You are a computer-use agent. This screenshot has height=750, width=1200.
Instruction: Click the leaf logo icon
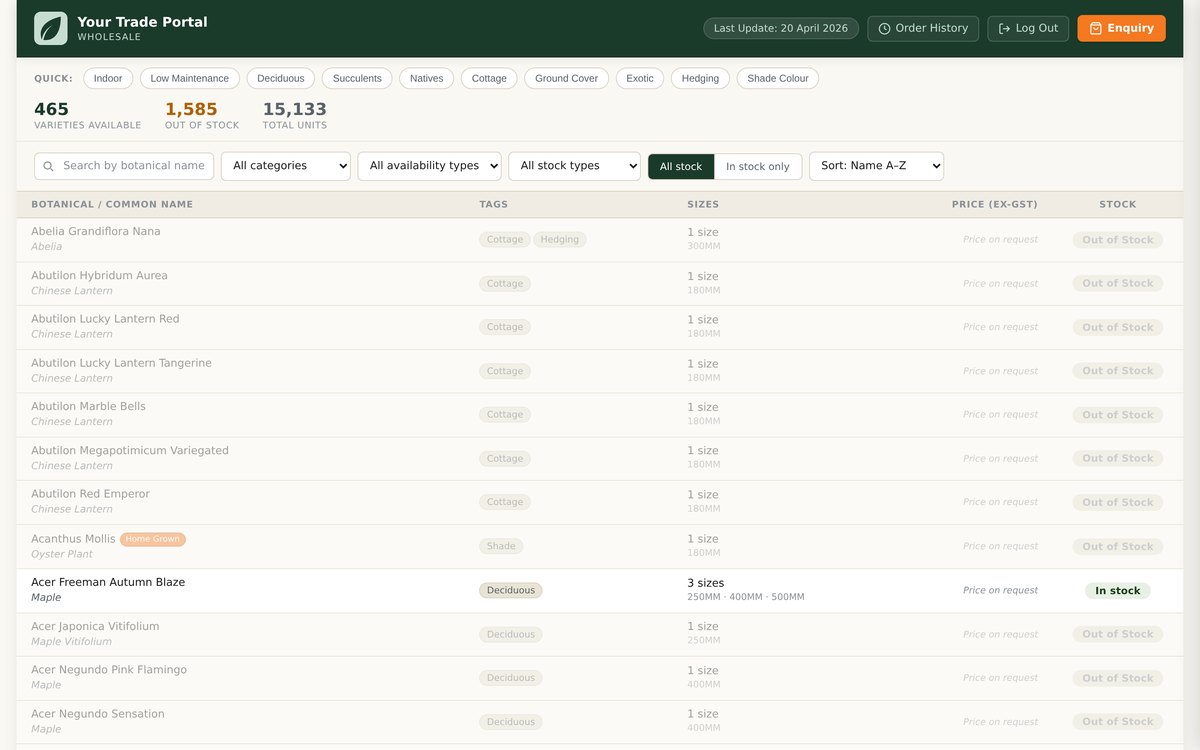coord(49,28)
